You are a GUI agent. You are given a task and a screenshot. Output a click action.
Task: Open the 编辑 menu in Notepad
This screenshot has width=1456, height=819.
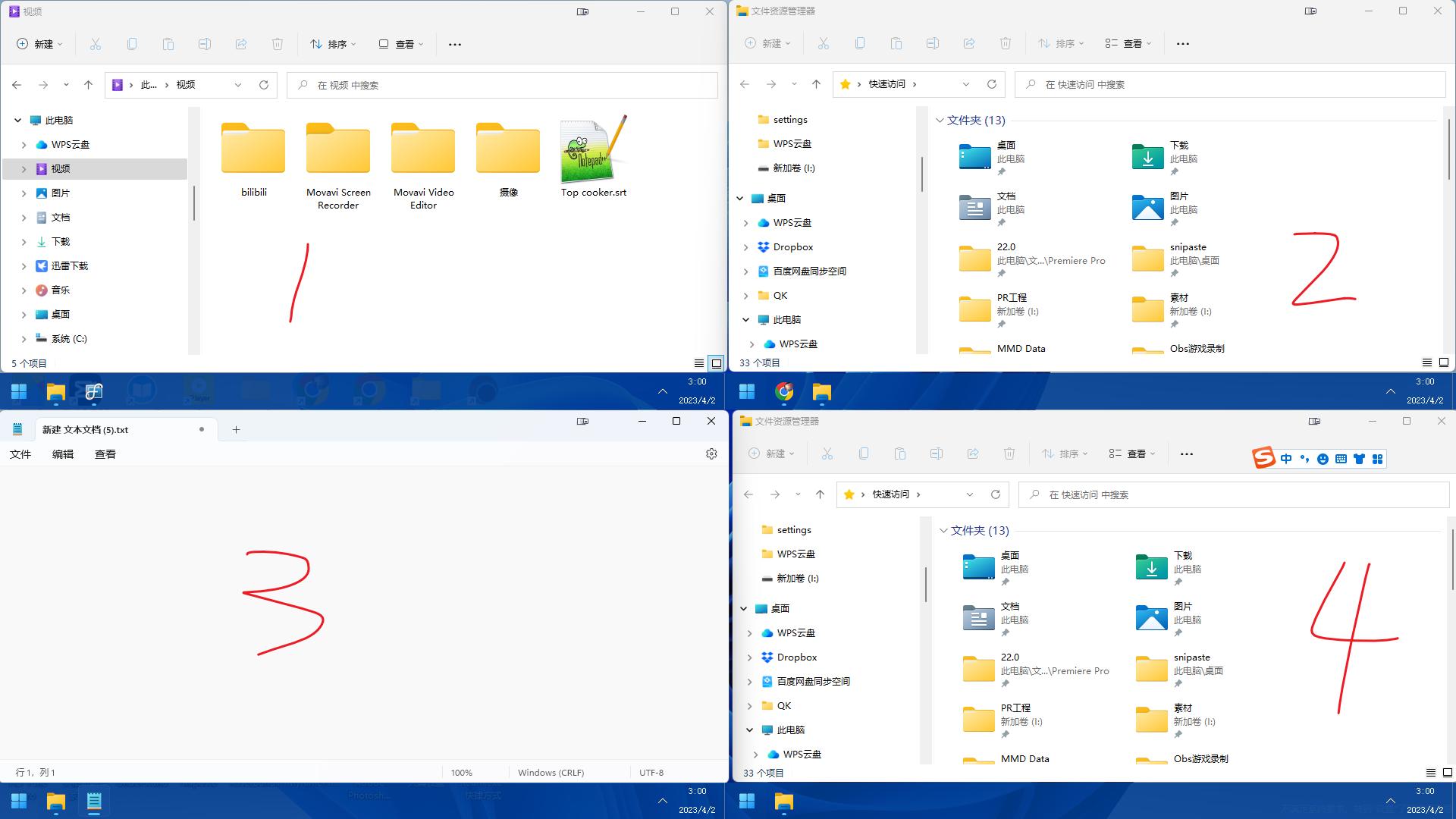63,454
